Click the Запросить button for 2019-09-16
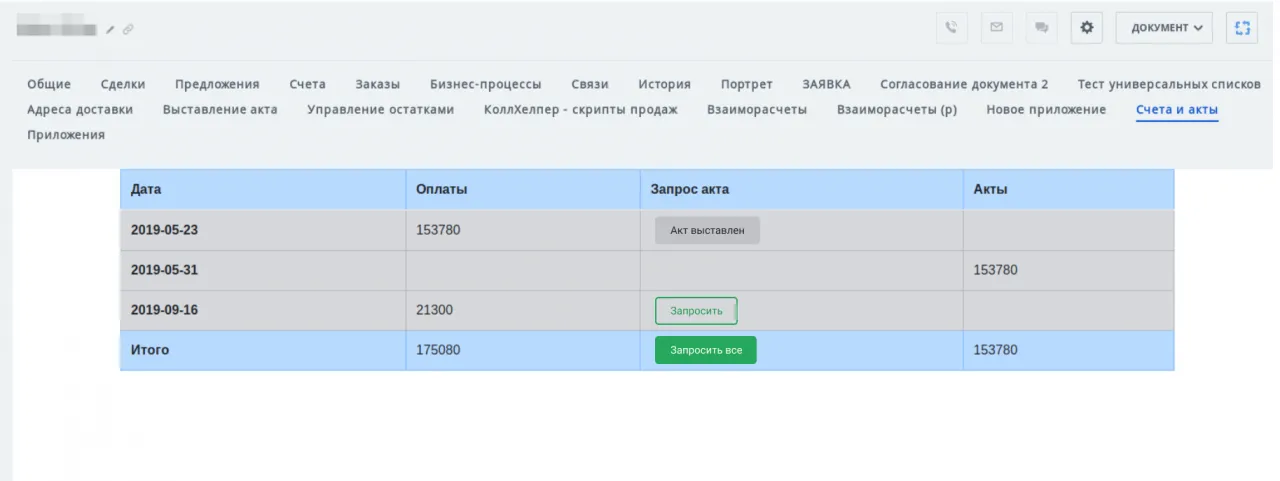Viewport: 1280px width, 481px height. 696,311
